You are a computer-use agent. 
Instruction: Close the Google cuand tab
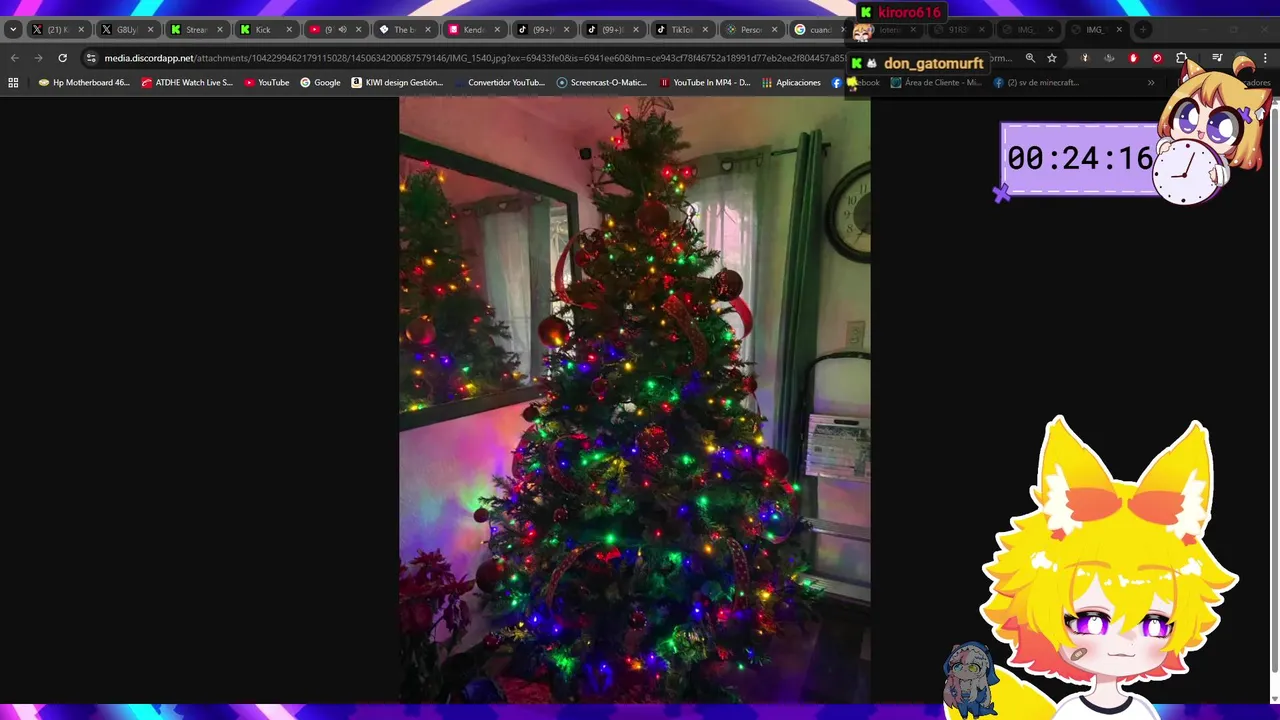click(x=842, y=30)
